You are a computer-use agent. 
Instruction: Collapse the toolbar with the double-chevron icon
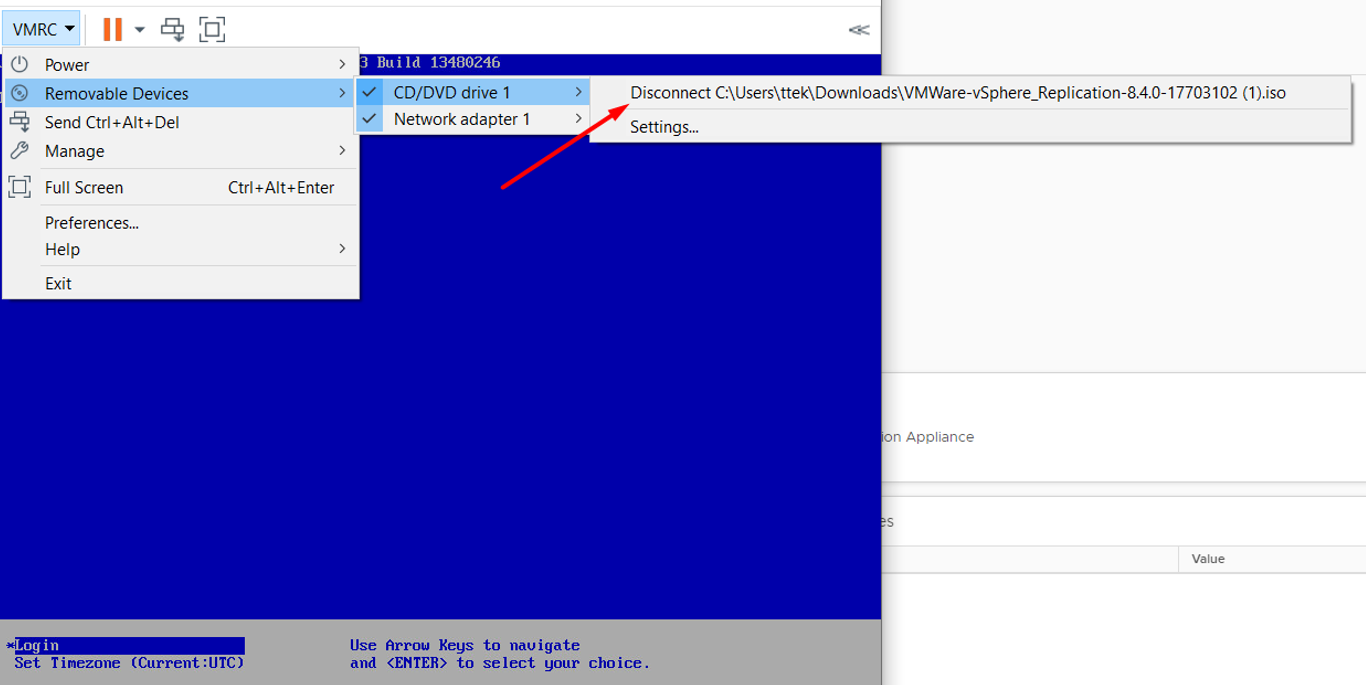[858, 30]
